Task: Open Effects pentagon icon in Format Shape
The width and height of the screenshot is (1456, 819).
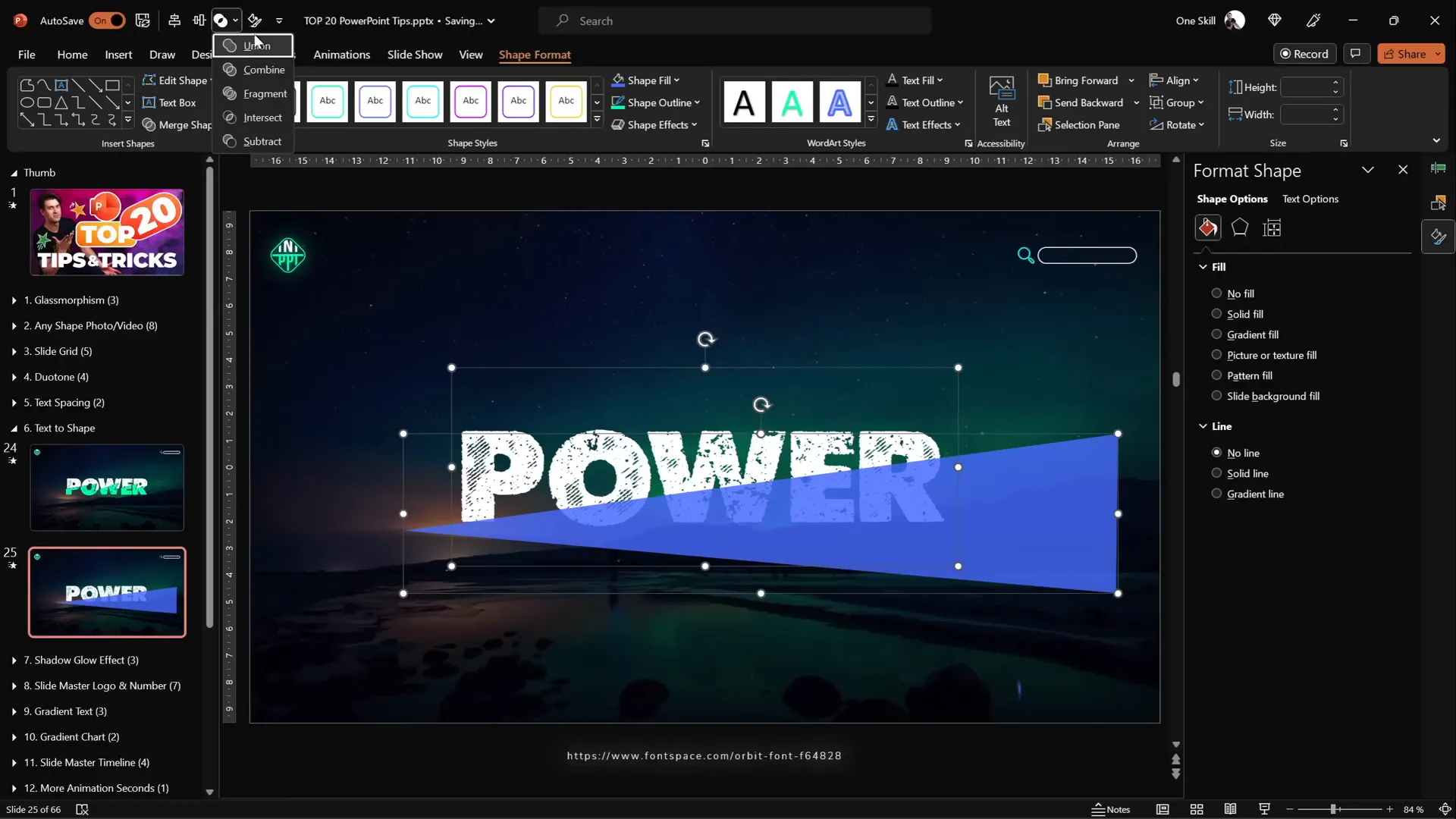Action: tap(1240, 227)
